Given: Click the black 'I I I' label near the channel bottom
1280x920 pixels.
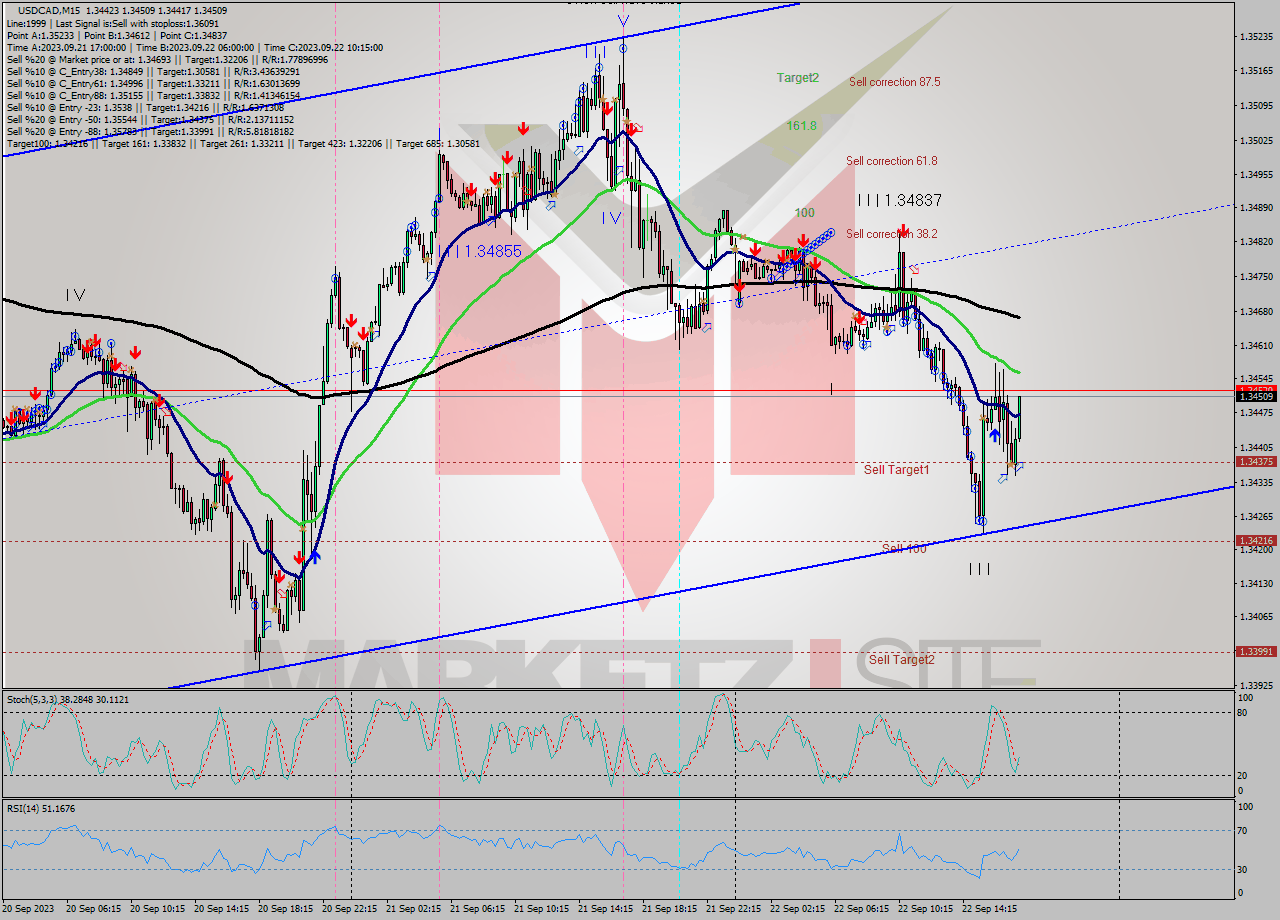Looking at the screenshot, I should [979, 569].
